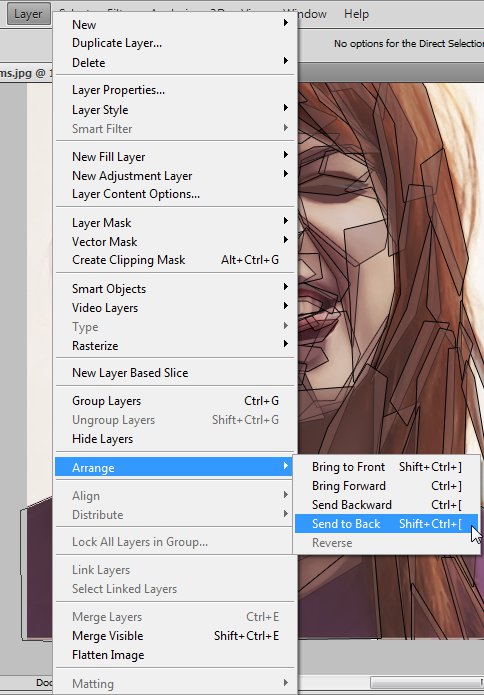Expand the Rasterize submenu

point(175,346)
